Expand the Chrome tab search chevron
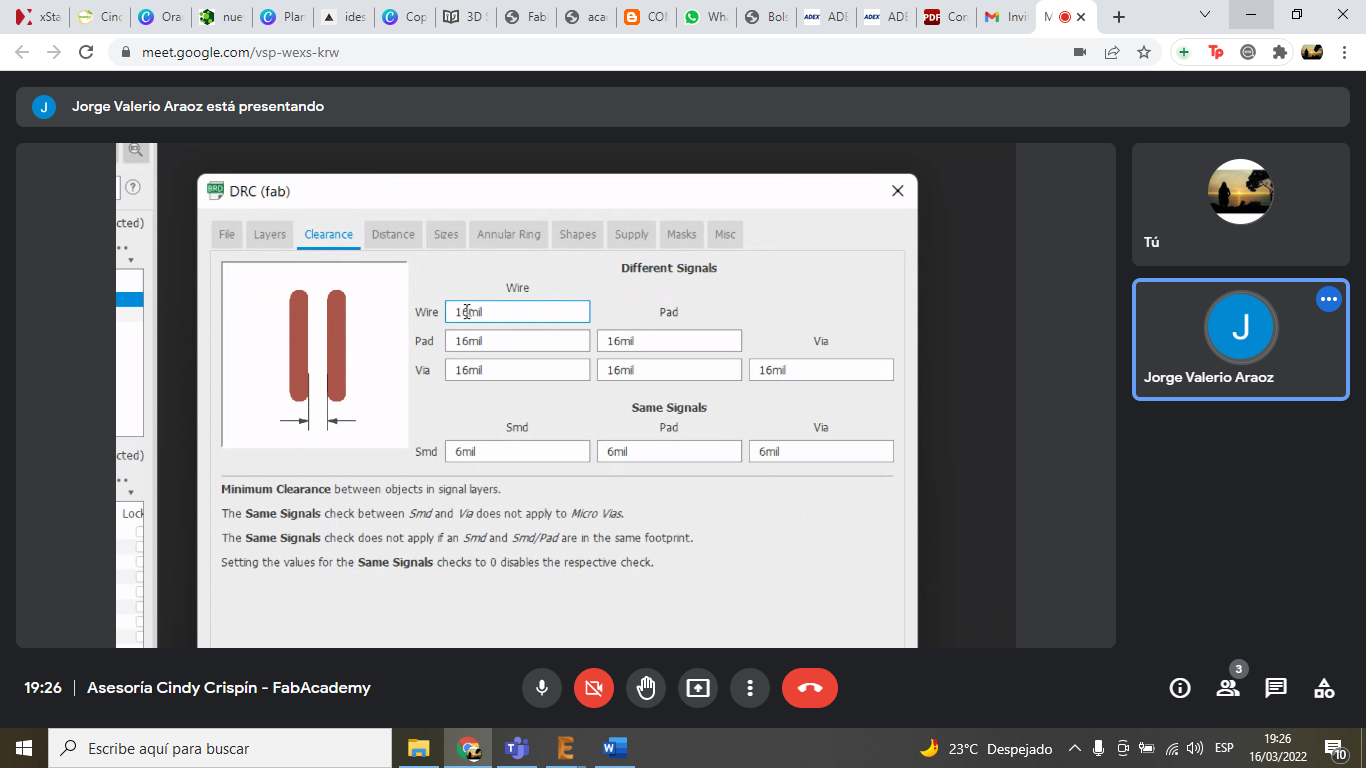 pos(1205,15)
